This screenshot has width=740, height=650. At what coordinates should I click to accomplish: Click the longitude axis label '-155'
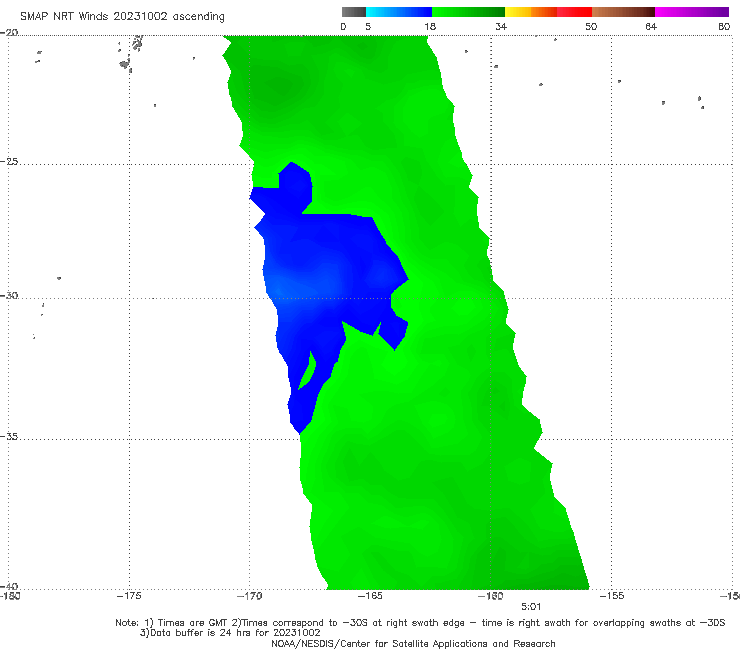(x=612, y=596)
